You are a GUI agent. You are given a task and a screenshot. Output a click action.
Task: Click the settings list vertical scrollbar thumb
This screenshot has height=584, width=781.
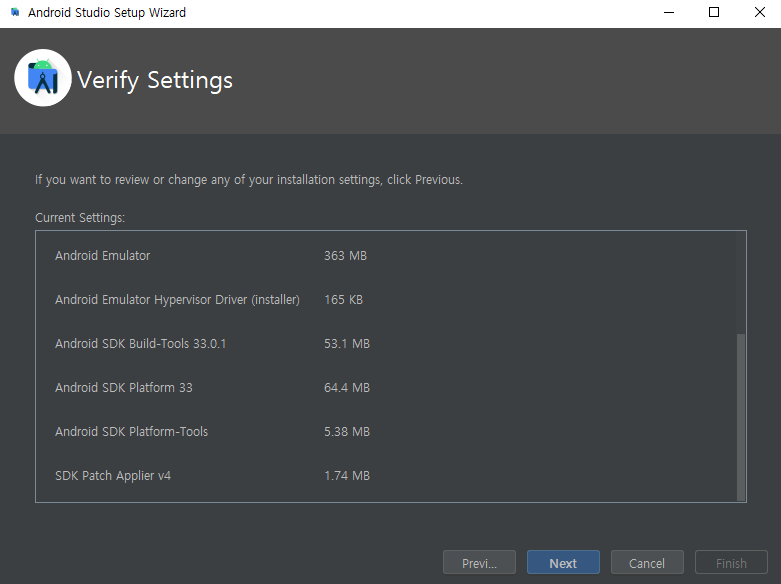[x=741, y=417]
